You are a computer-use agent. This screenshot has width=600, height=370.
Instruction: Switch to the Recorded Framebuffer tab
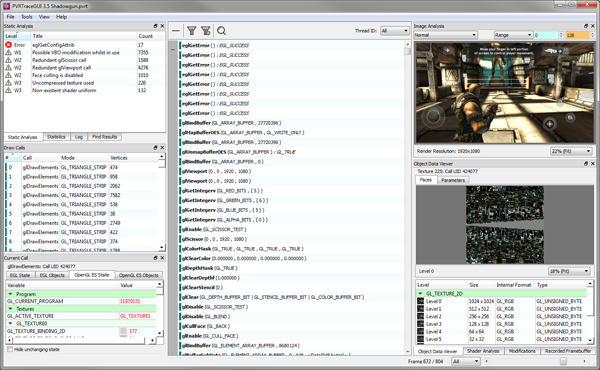click(x=568, y=351)
